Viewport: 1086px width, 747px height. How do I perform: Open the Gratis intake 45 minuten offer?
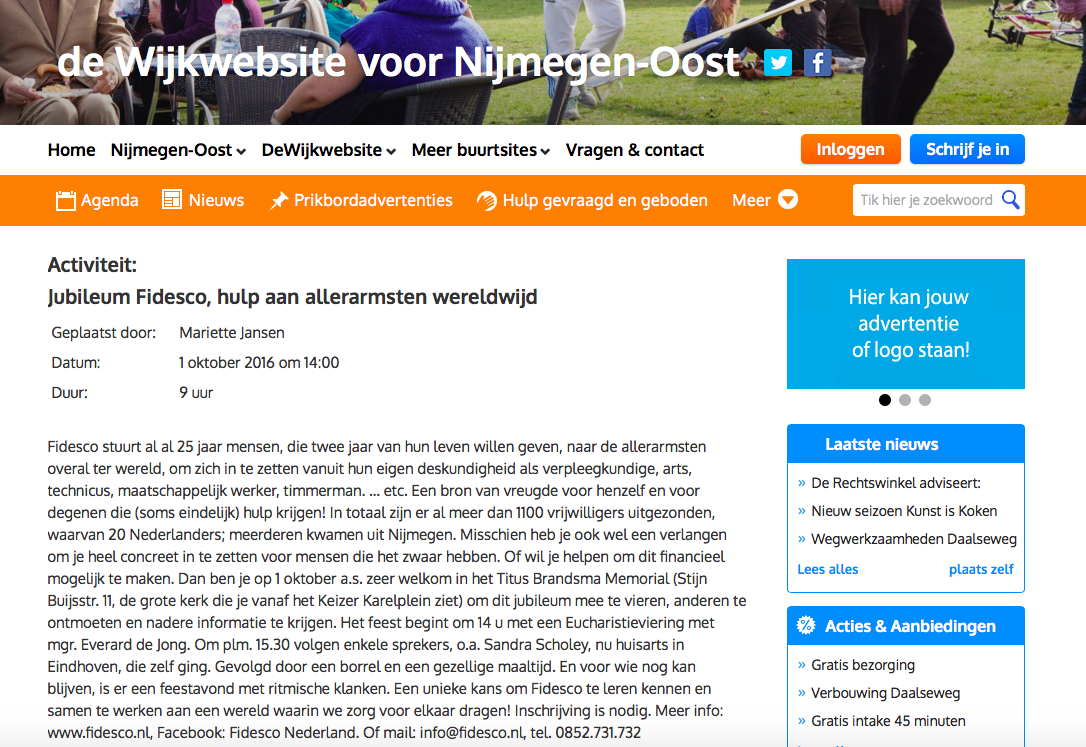pos(888,721)
